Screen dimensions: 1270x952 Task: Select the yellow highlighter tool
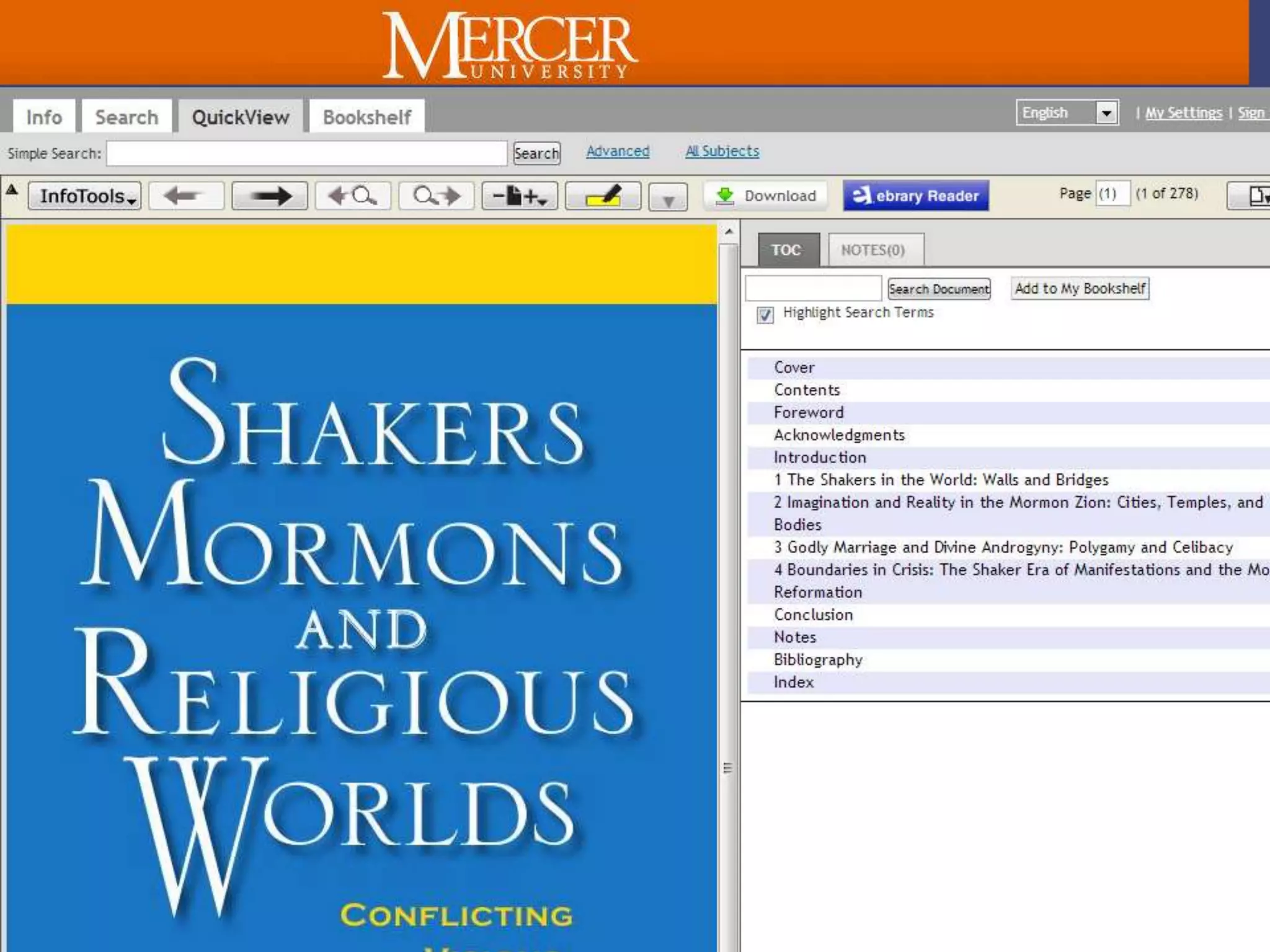602,196
